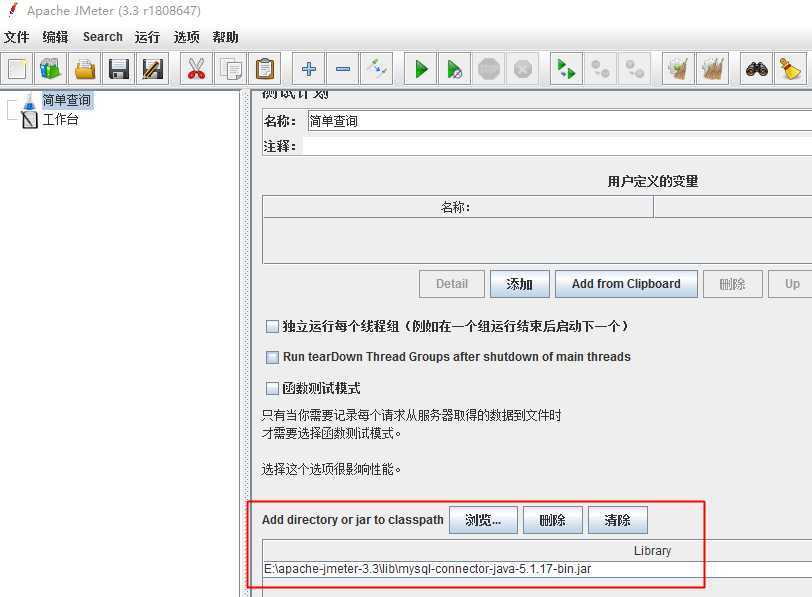
Task: Click the grey Stop octagon icon
Action: point(489,69)
